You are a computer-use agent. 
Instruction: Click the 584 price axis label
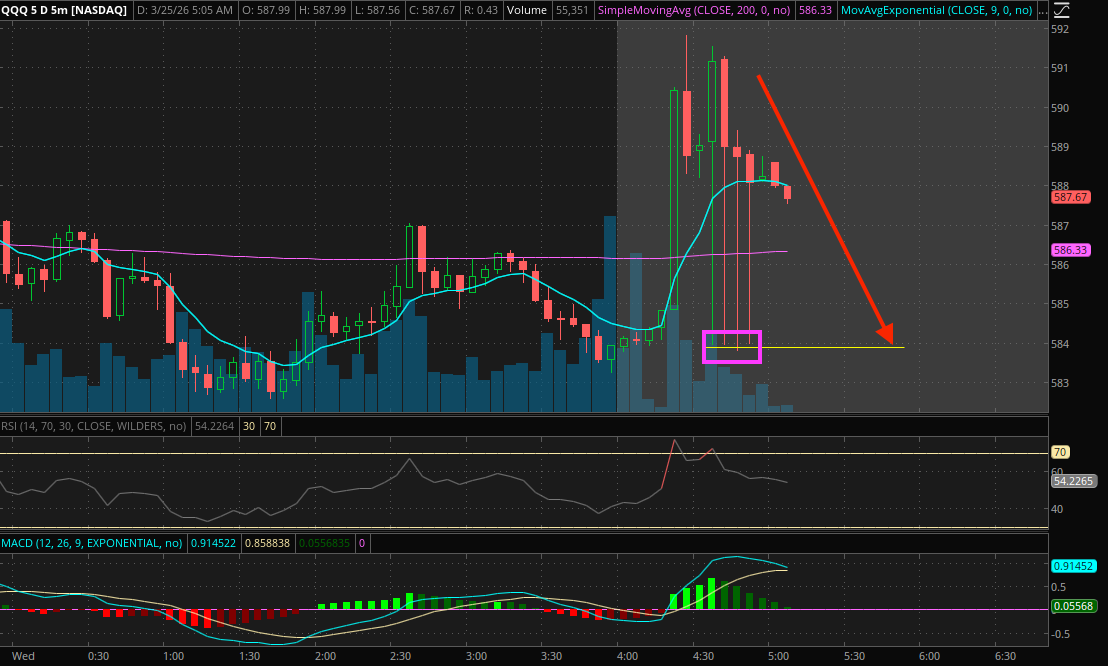click(1060, 344)
